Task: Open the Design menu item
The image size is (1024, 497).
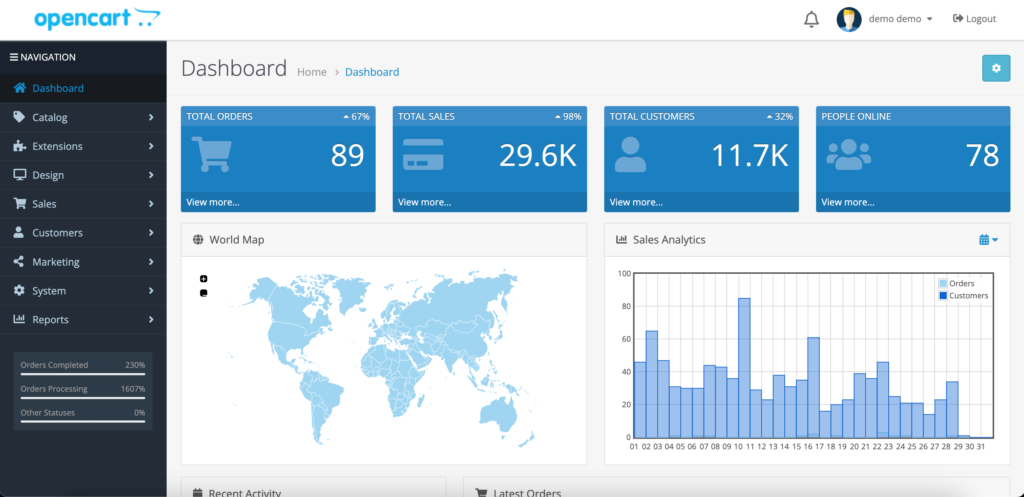Action: click(83, 175)
